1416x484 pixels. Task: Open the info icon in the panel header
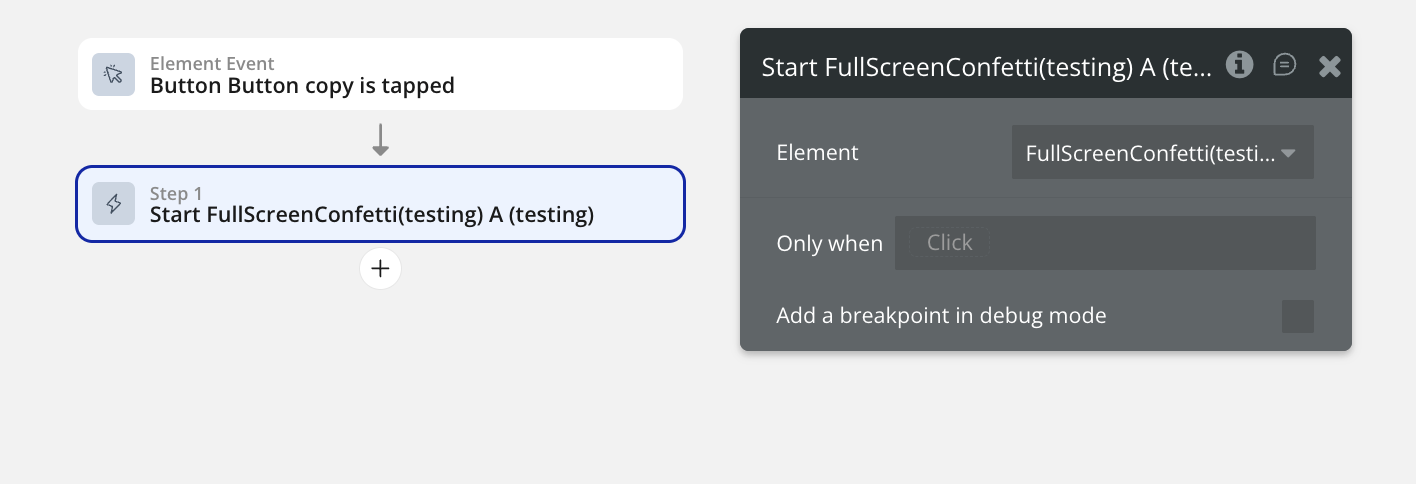pos(1240,65)
